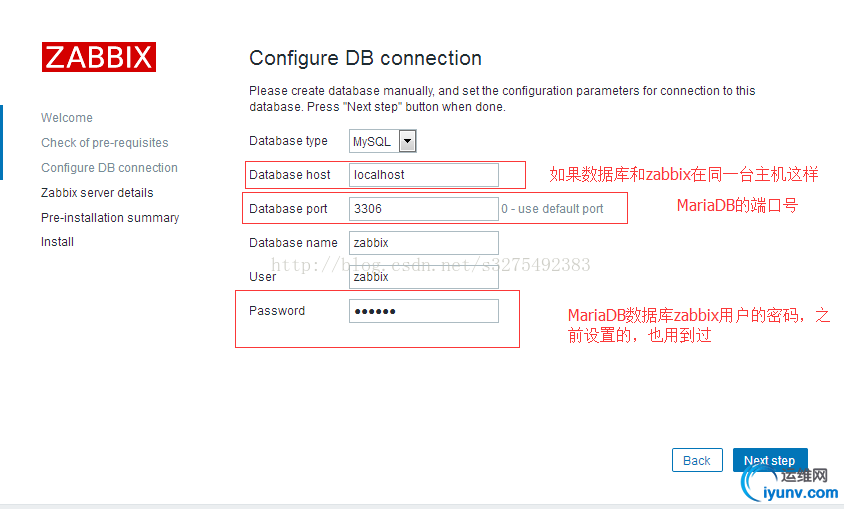844x509 pixels.
Task: Select Configure DB connection in sidebar
Action: coord(109,168)
